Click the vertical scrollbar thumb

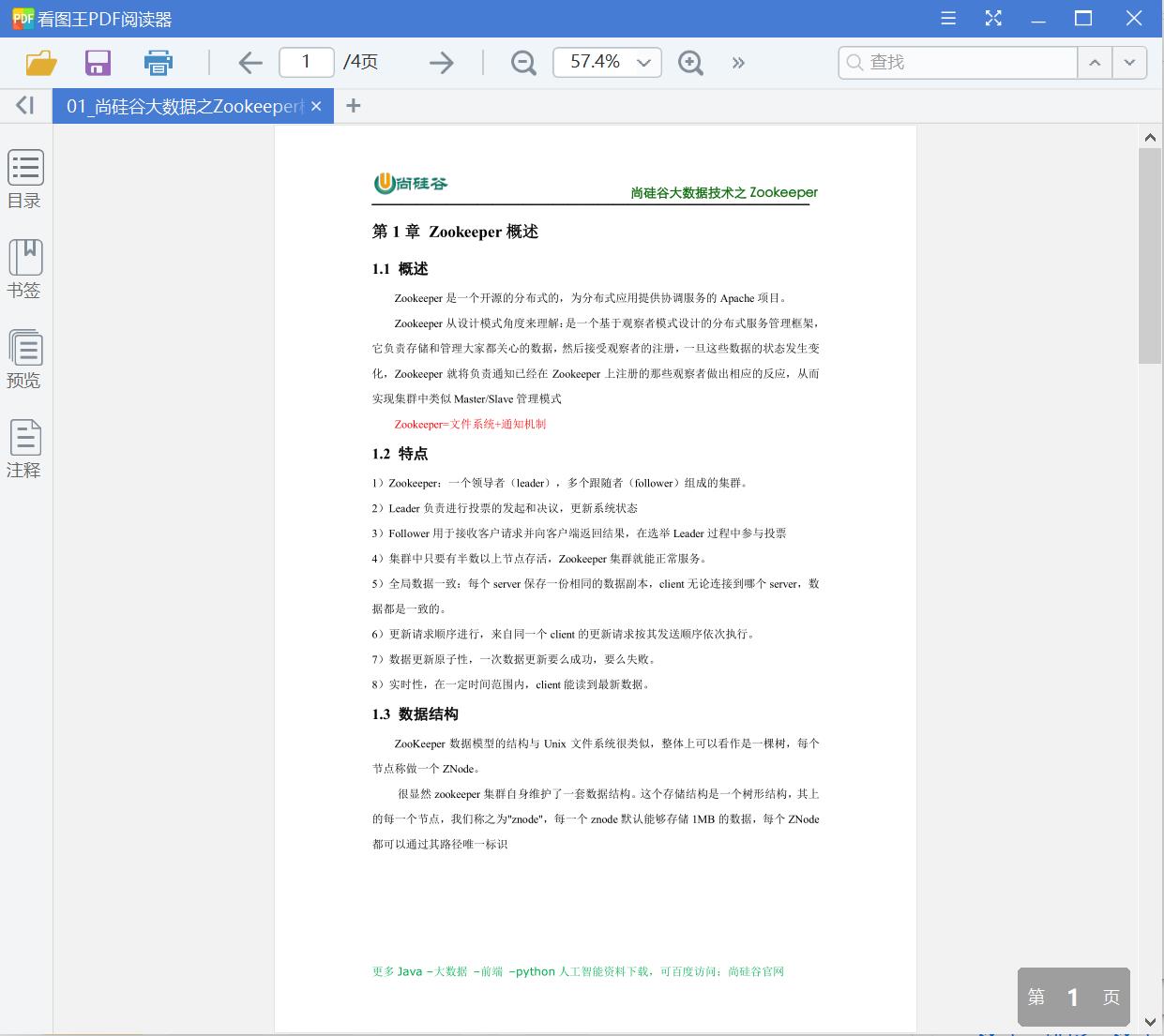[x=1150, y=255]
